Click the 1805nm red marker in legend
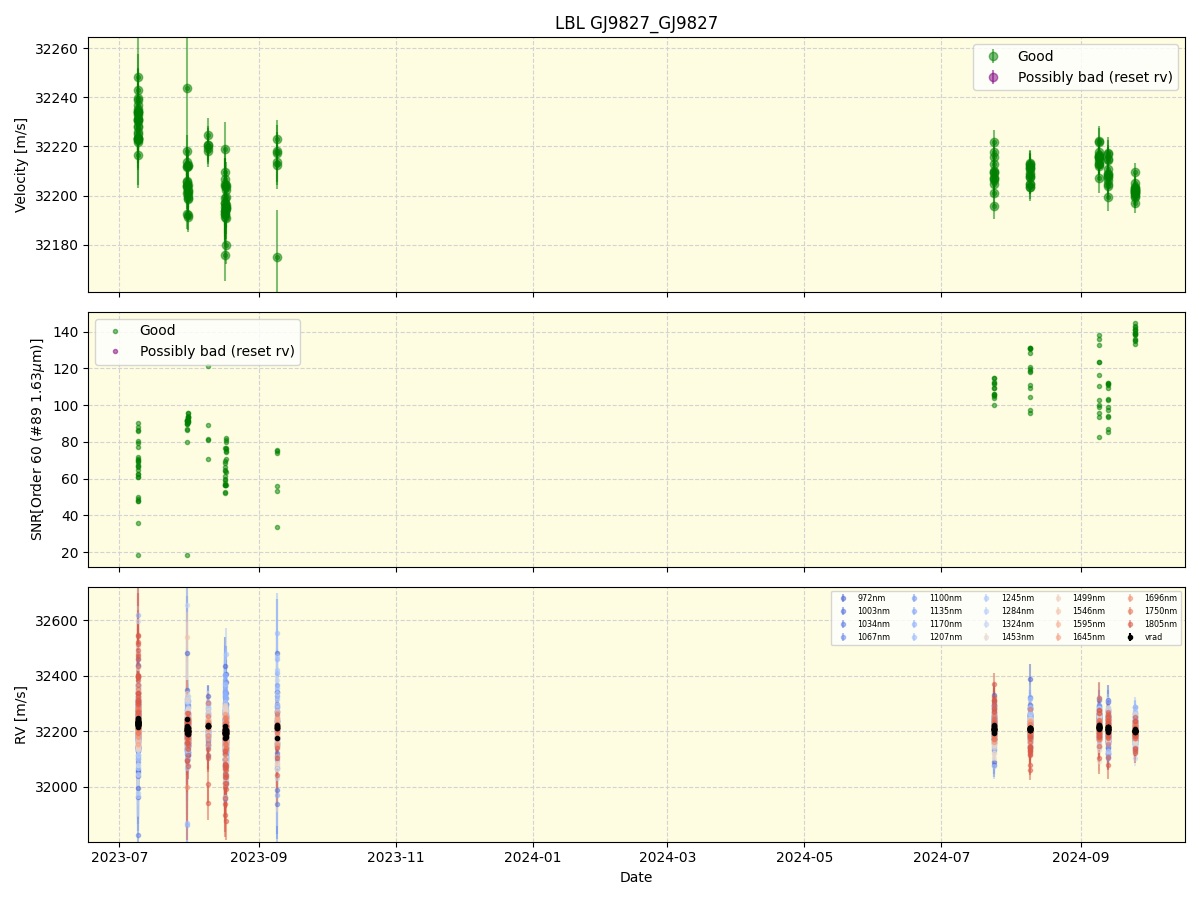Screen dimensions: 1200x900 click(1131, 624)
